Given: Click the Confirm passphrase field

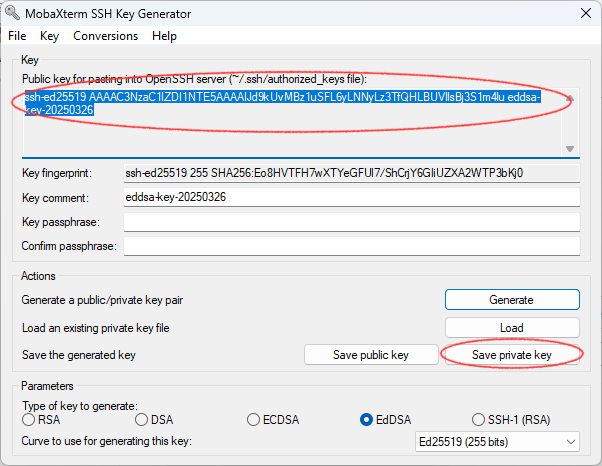Looking at the screenshot, I should point(350,246).
